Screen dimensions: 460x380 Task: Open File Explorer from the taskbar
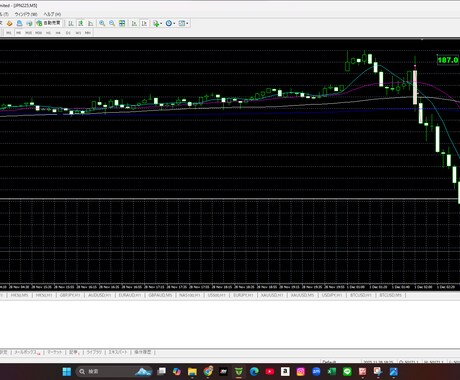pos(192,371)
